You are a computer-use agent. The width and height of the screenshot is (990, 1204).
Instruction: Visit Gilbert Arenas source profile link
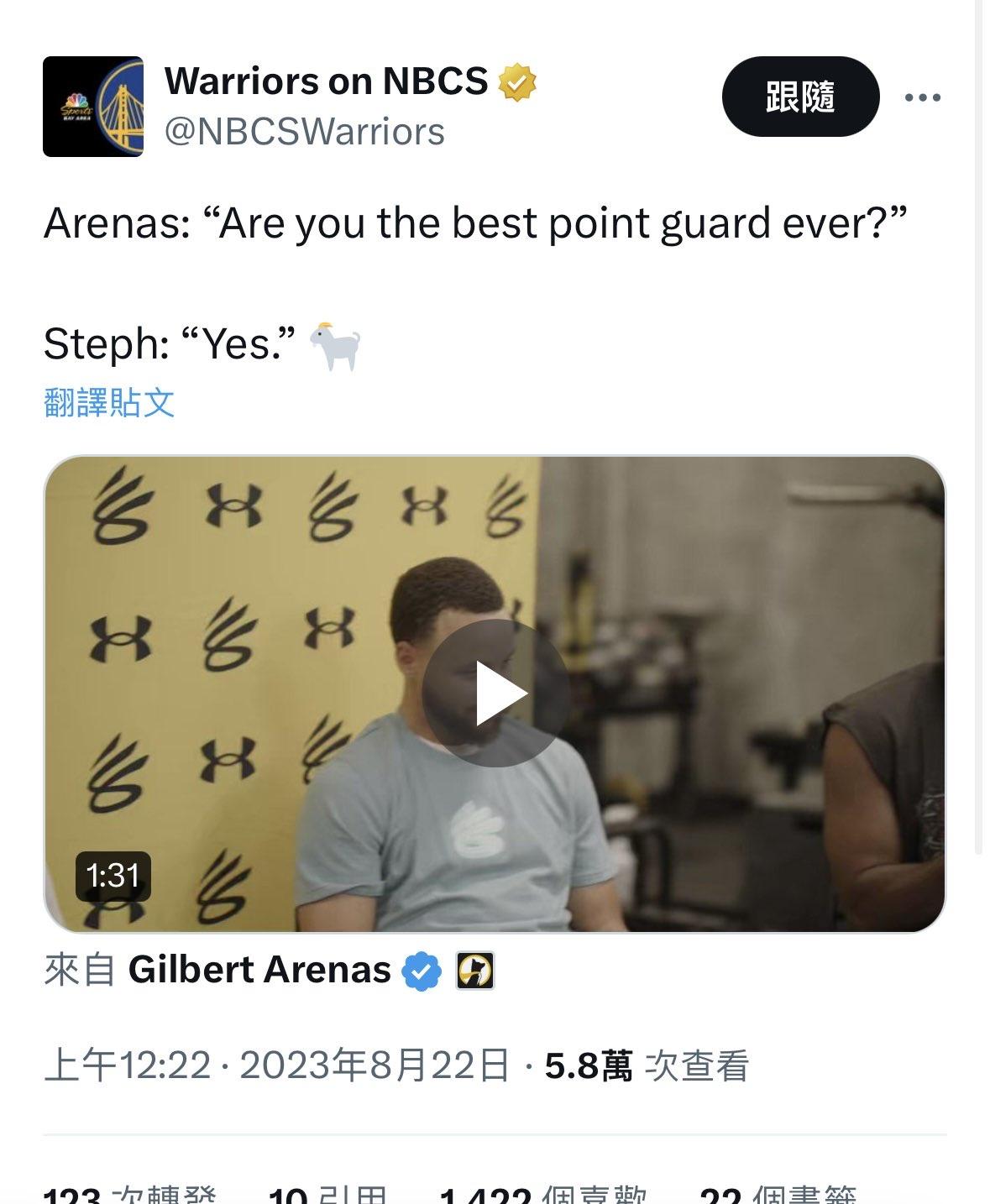pyautogui.click(x=259, y=970)
